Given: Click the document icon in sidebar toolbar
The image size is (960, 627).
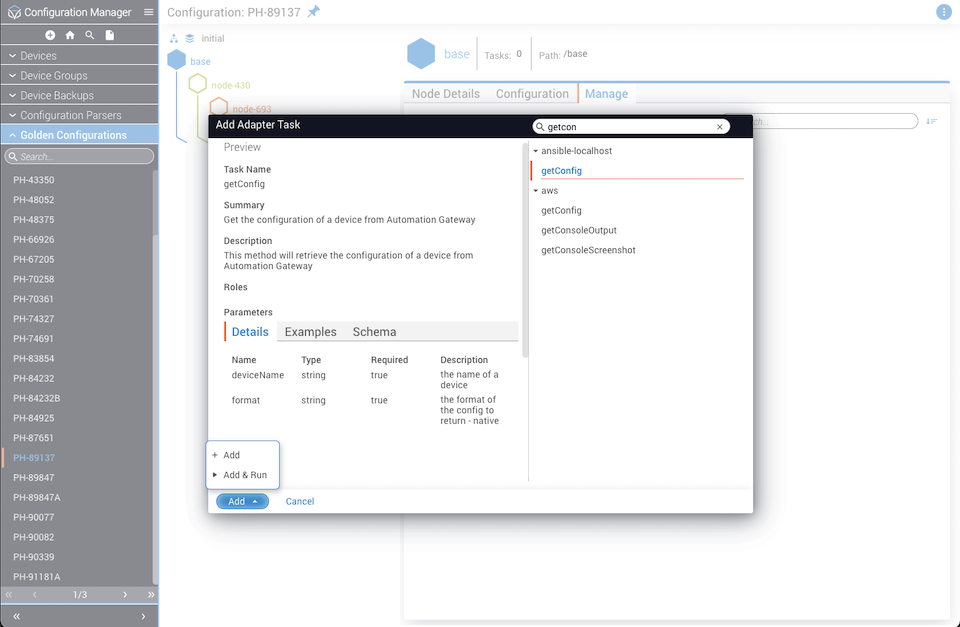Looking at the screenshot, I should point(110,35).
